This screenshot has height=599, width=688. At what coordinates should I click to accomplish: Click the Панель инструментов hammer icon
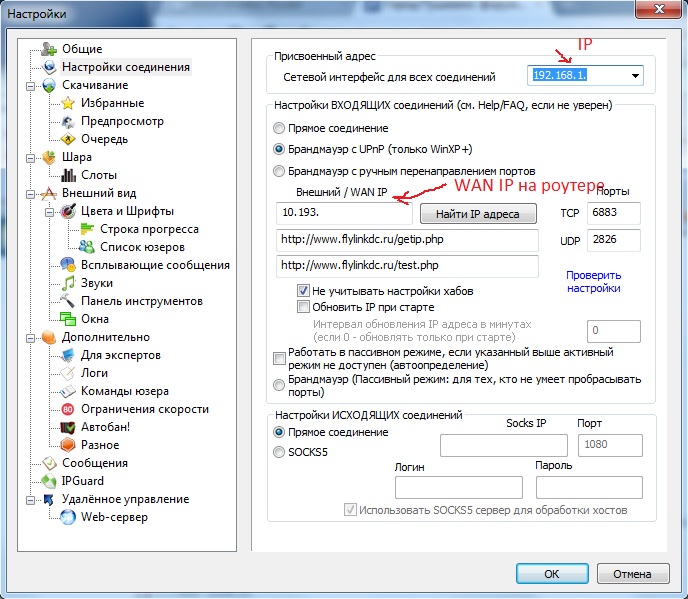click(67, 301)
